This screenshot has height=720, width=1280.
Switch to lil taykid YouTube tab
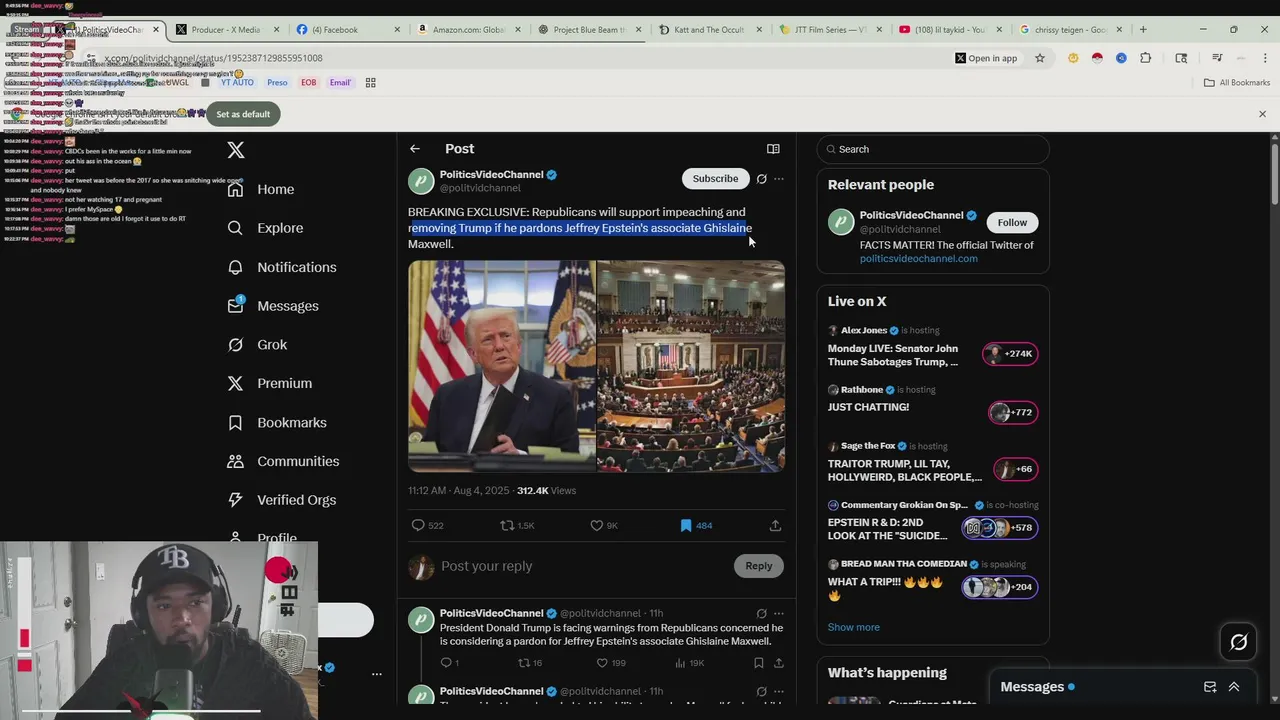tap(949, 30)
